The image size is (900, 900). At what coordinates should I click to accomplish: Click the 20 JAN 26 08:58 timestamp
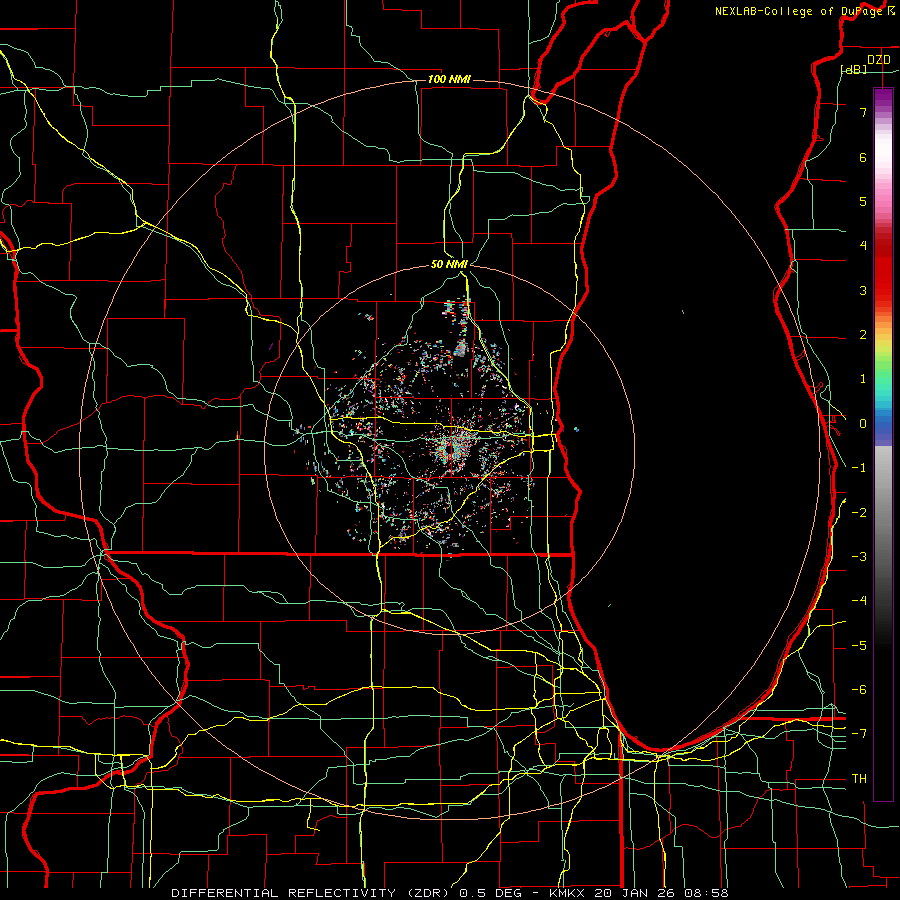tap(661, 893)
